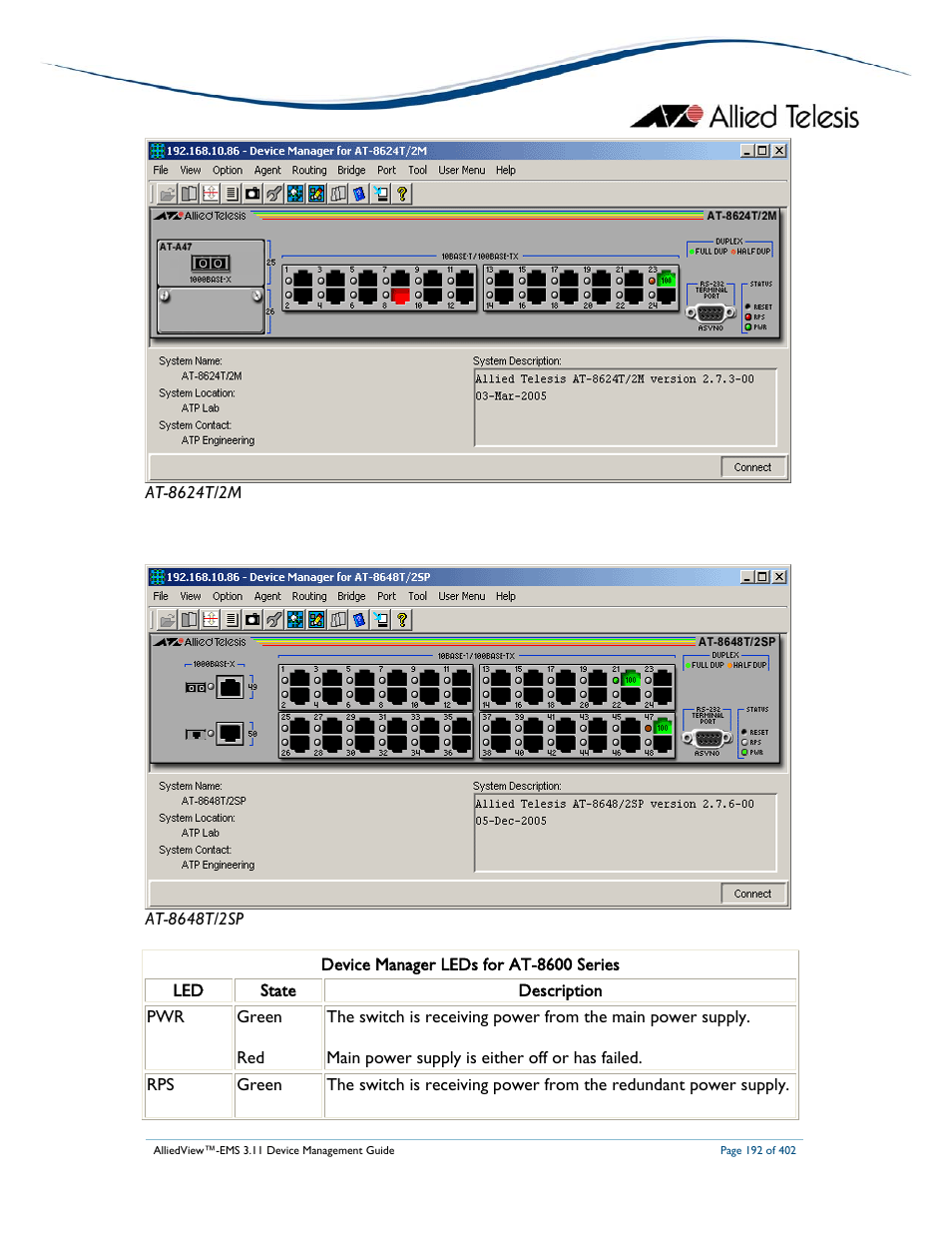Click the blue card icon in the AT-8624T/2M toolbar

pos(359,194)
